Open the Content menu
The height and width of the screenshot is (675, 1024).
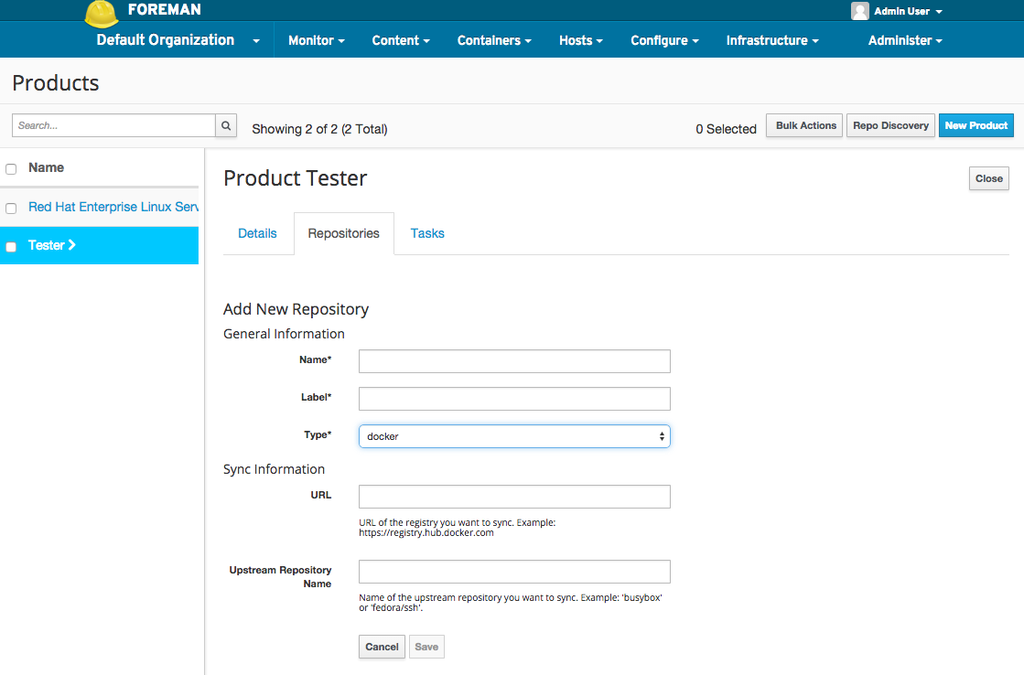point(401,40)
